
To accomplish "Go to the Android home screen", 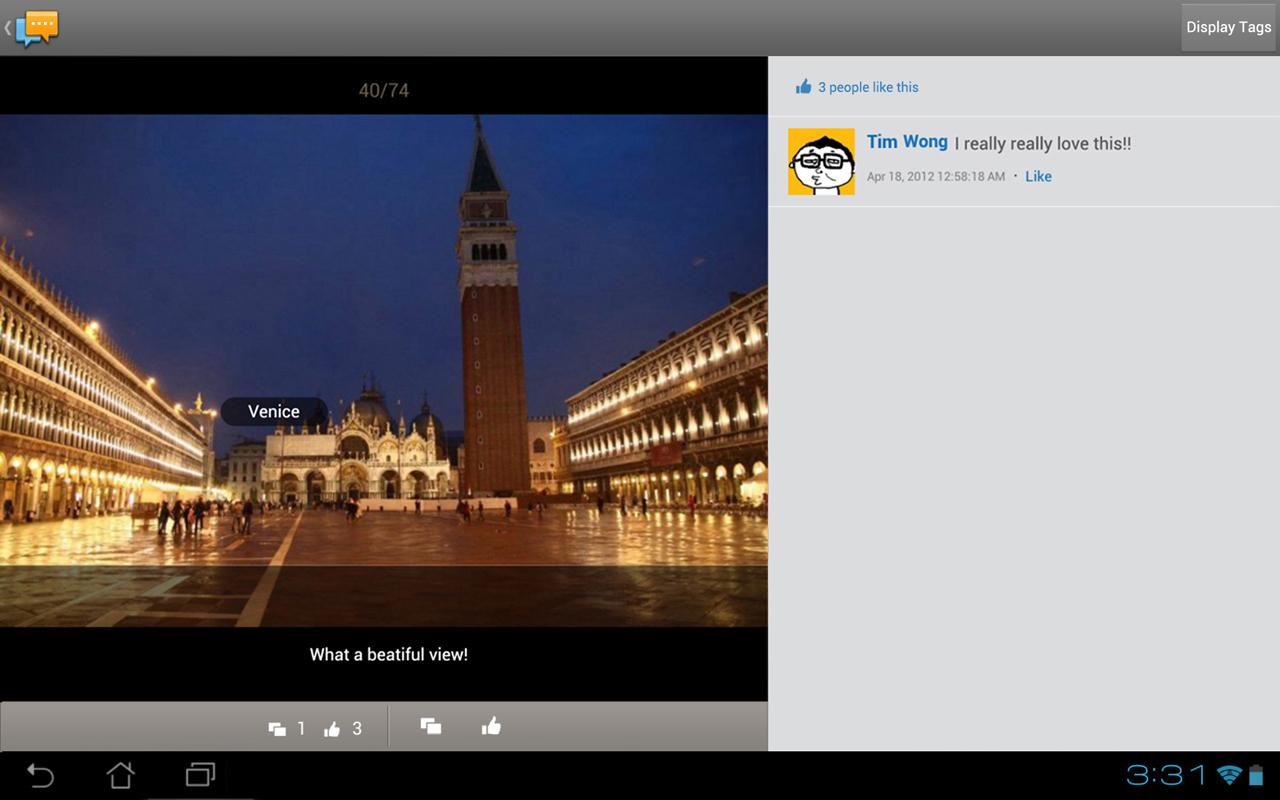I will coord(120,775).
